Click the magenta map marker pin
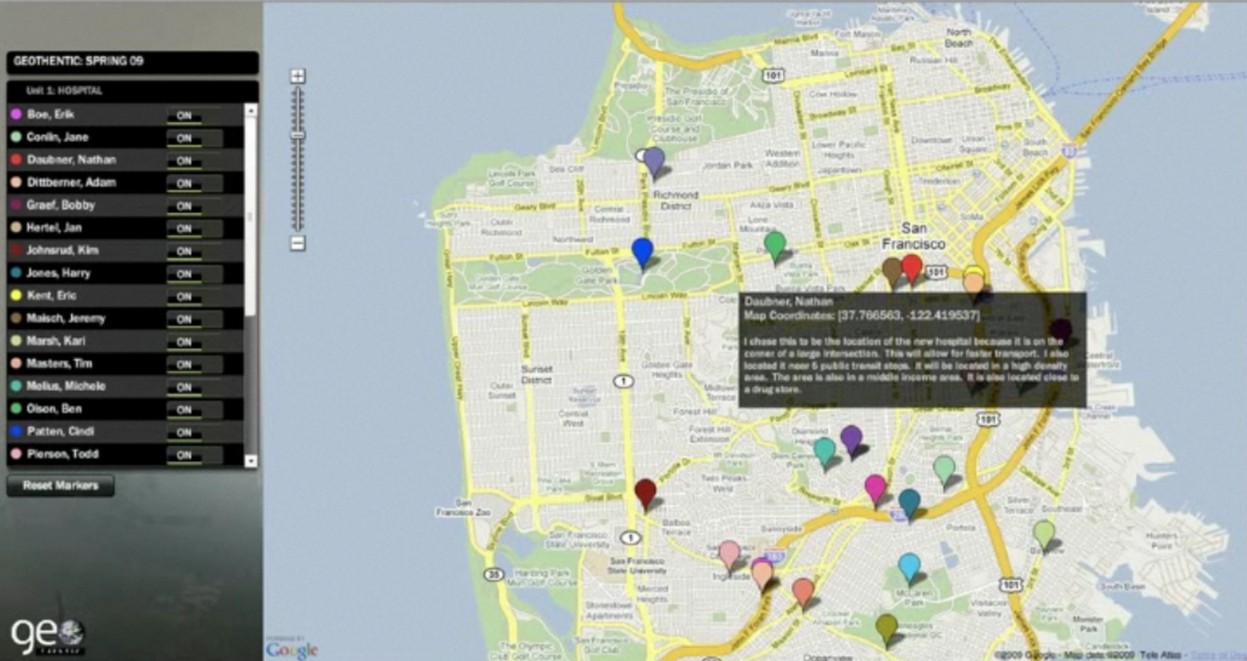 (x=875, y=487)
